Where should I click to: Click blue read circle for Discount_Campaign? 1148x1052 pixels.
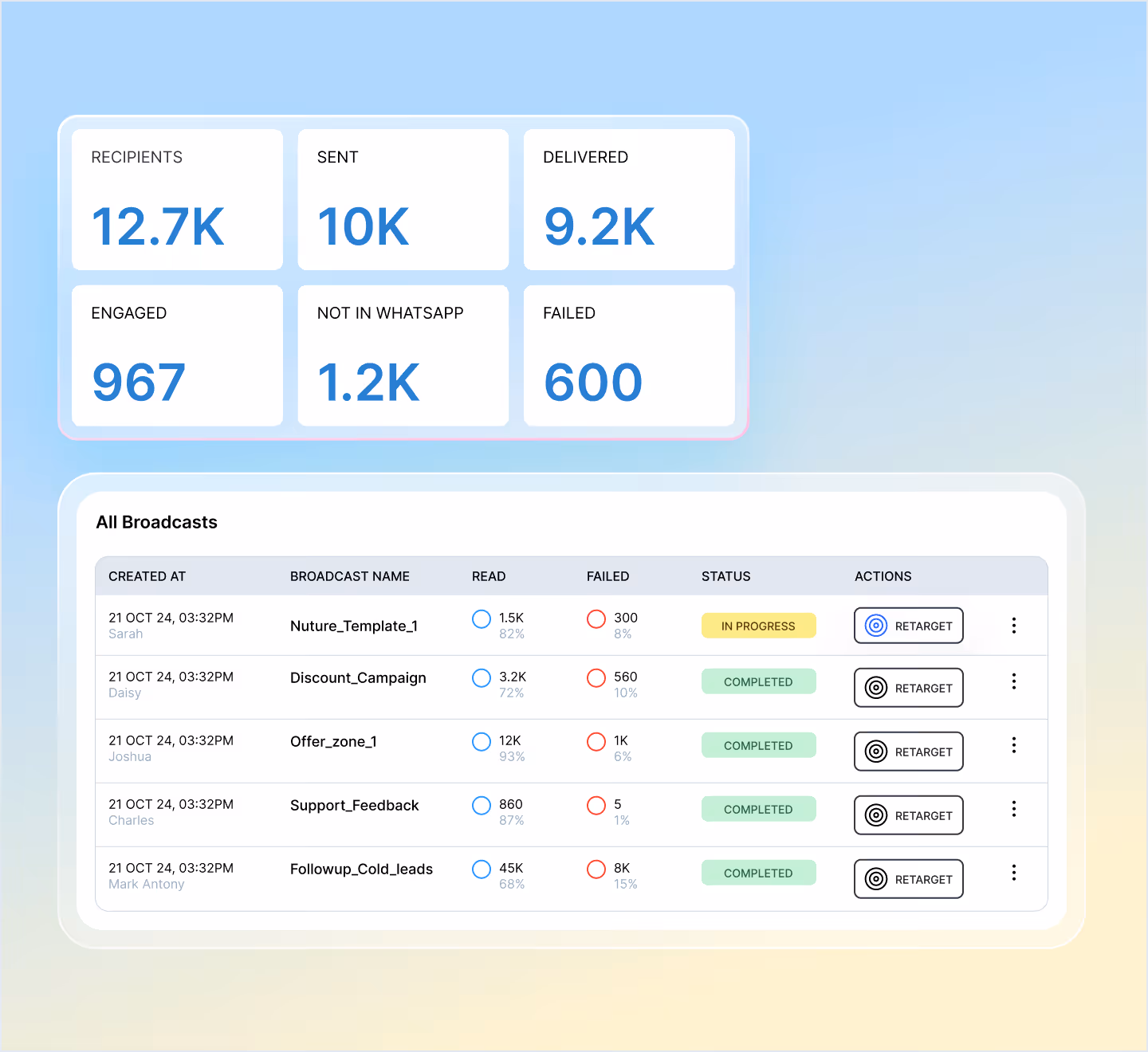point(482,678)
